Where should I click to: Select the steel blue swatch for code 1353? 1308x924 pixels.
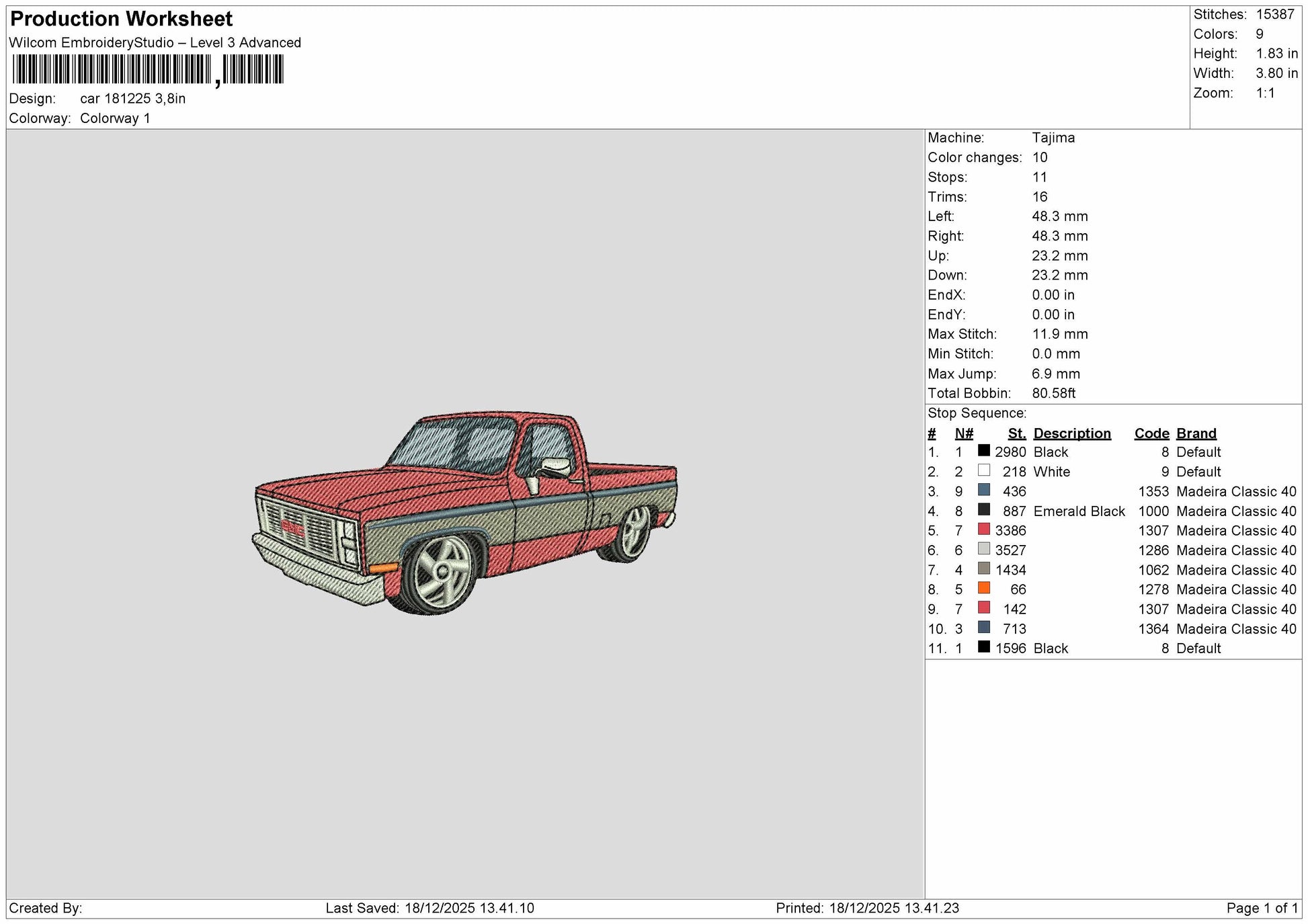(983, 490)
